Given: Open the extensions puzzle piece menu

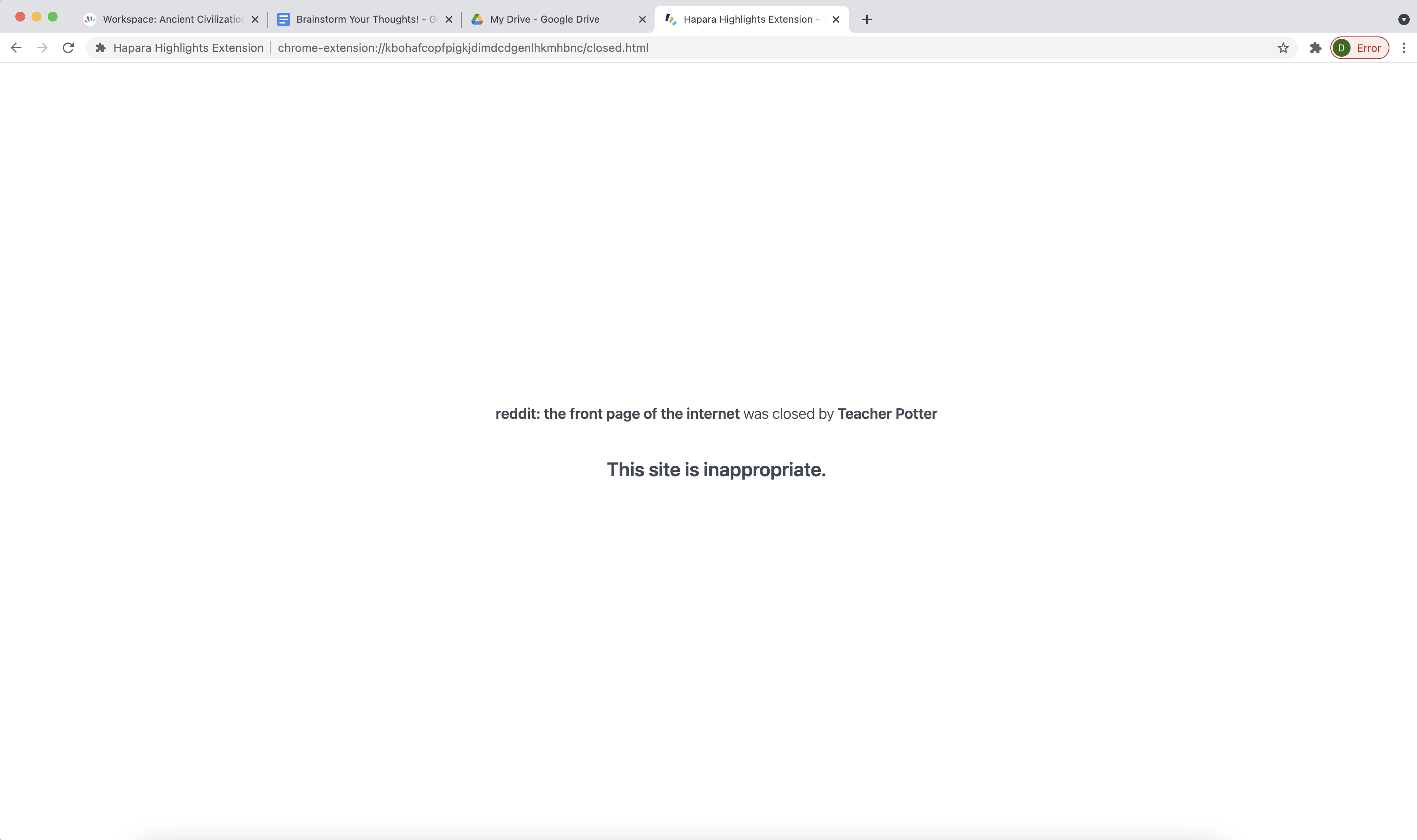Looking at the screenshot, I should coord(1315,47).
